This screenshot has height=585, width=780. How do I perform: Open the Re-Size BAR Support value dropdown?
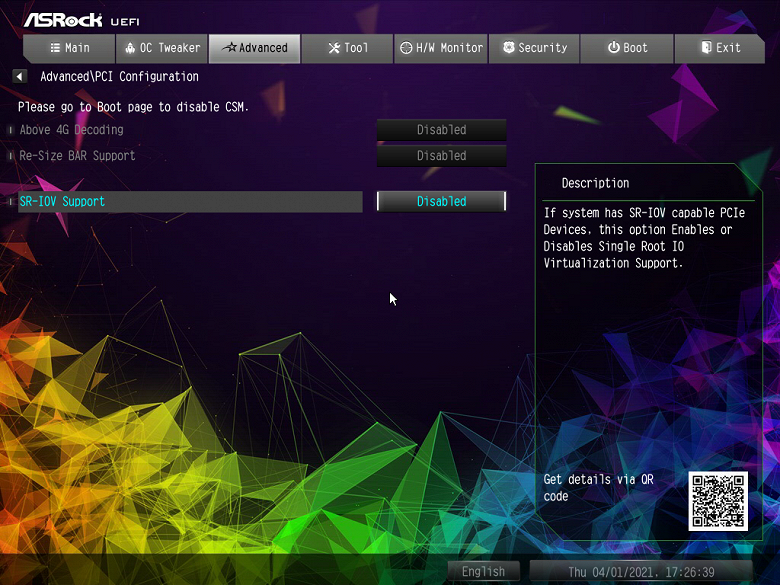click(441, 156)
